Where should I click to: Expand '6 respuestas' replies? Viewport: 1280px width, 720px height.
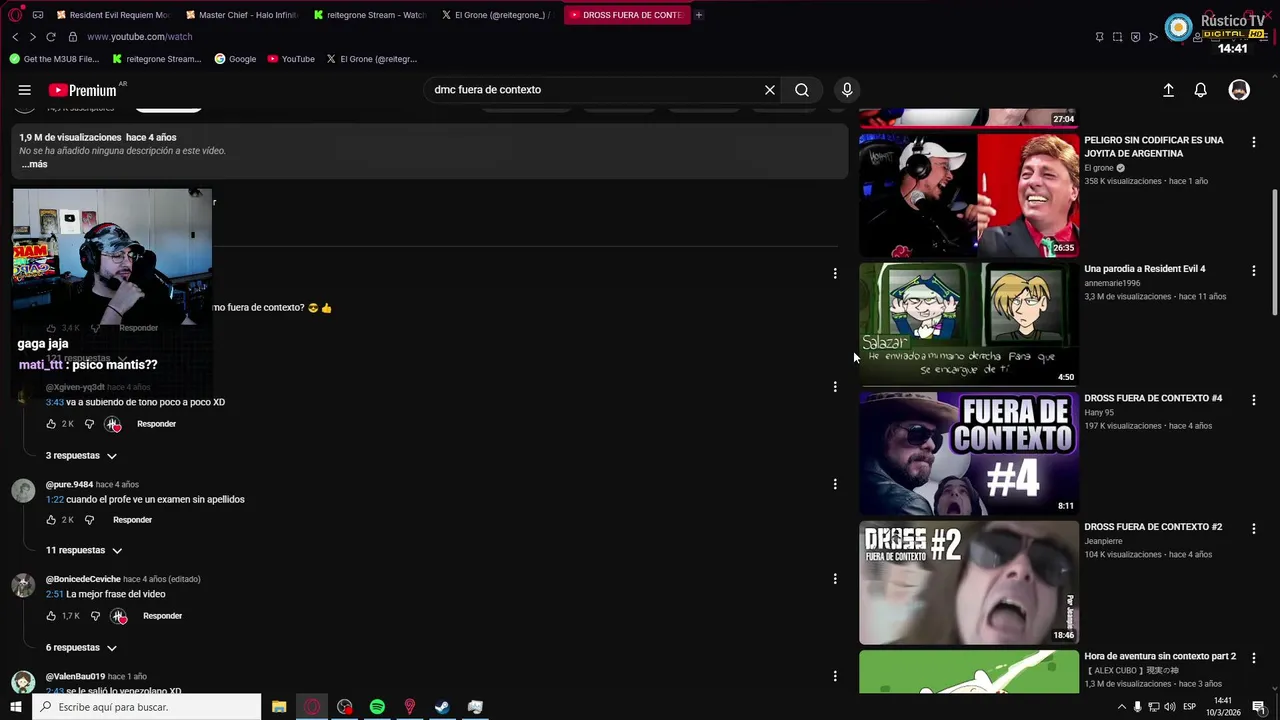(x=81, y=648)
